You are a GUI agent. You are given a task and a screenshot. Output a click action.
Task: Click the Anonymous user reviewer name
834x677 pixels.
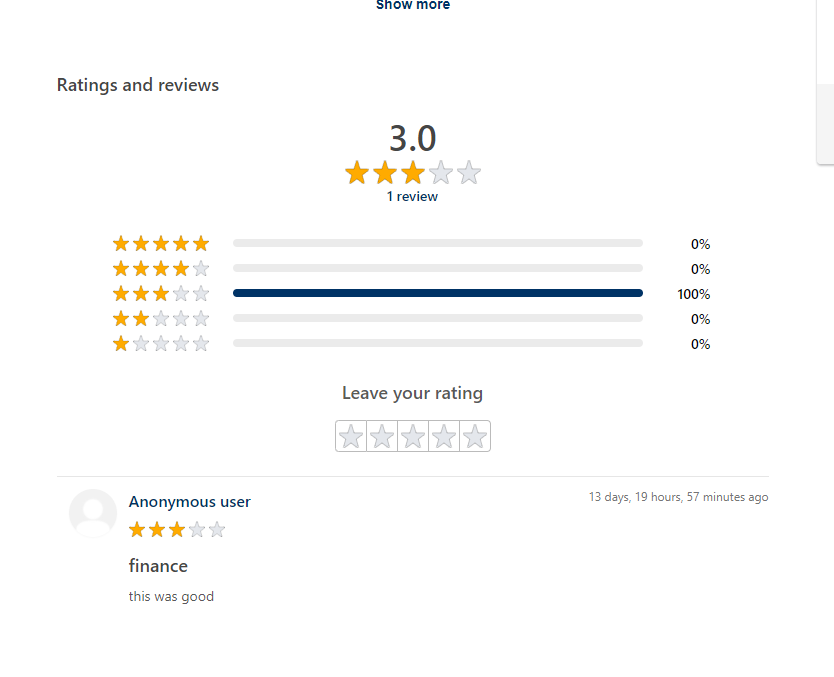[x=190, y=502]
